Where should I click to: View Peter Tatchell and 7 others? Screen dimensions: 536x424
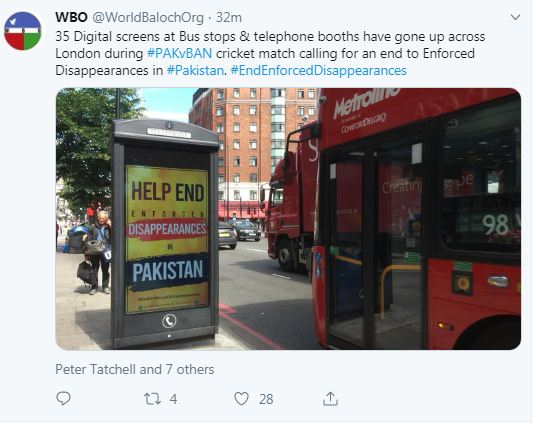click(135, 369)
